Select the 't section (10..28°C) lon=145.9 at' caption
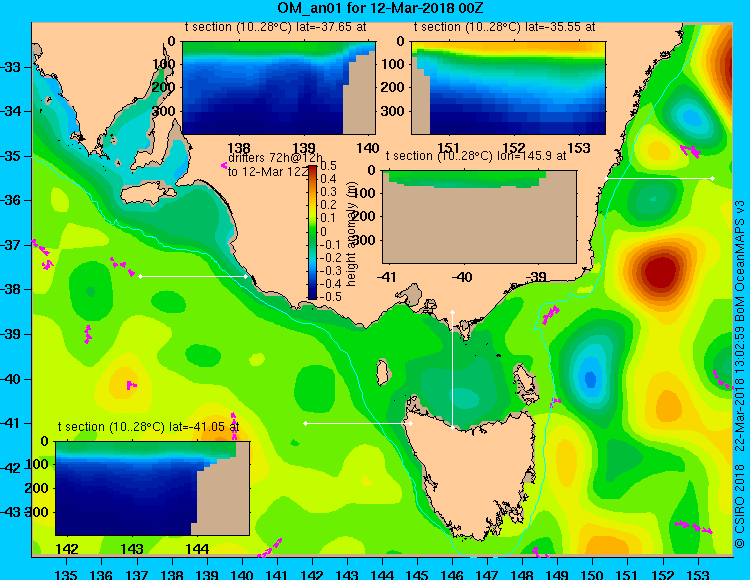This screenshot has height=580, width=750. [476, 156]
